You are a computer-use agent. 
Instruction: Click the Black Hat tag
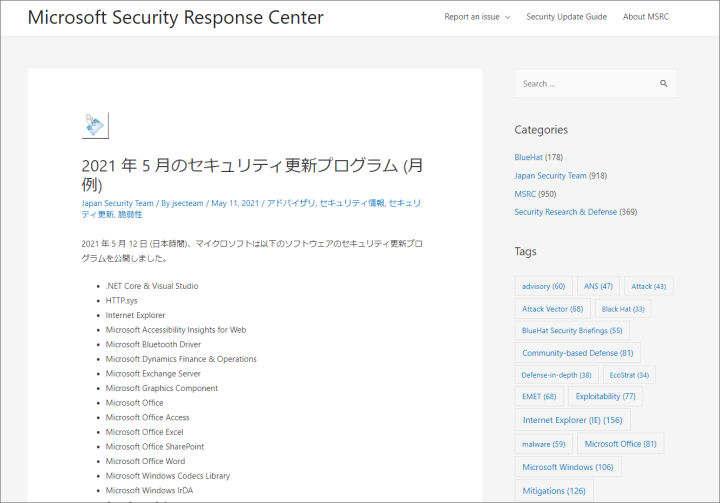tap(622, 309)
